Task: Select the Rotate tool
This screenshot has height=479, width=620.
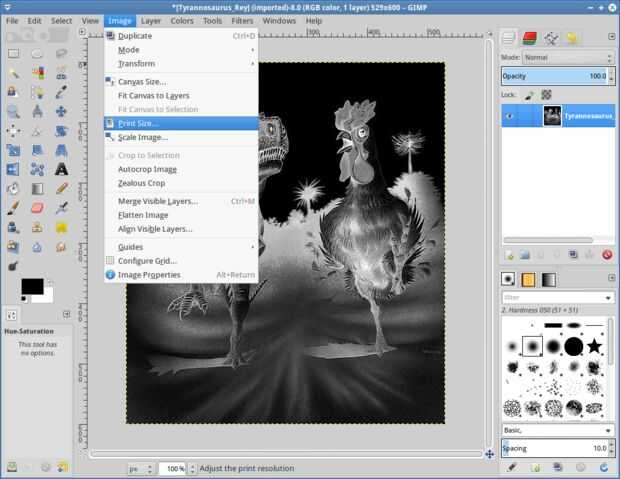Action: click(61, 131)
